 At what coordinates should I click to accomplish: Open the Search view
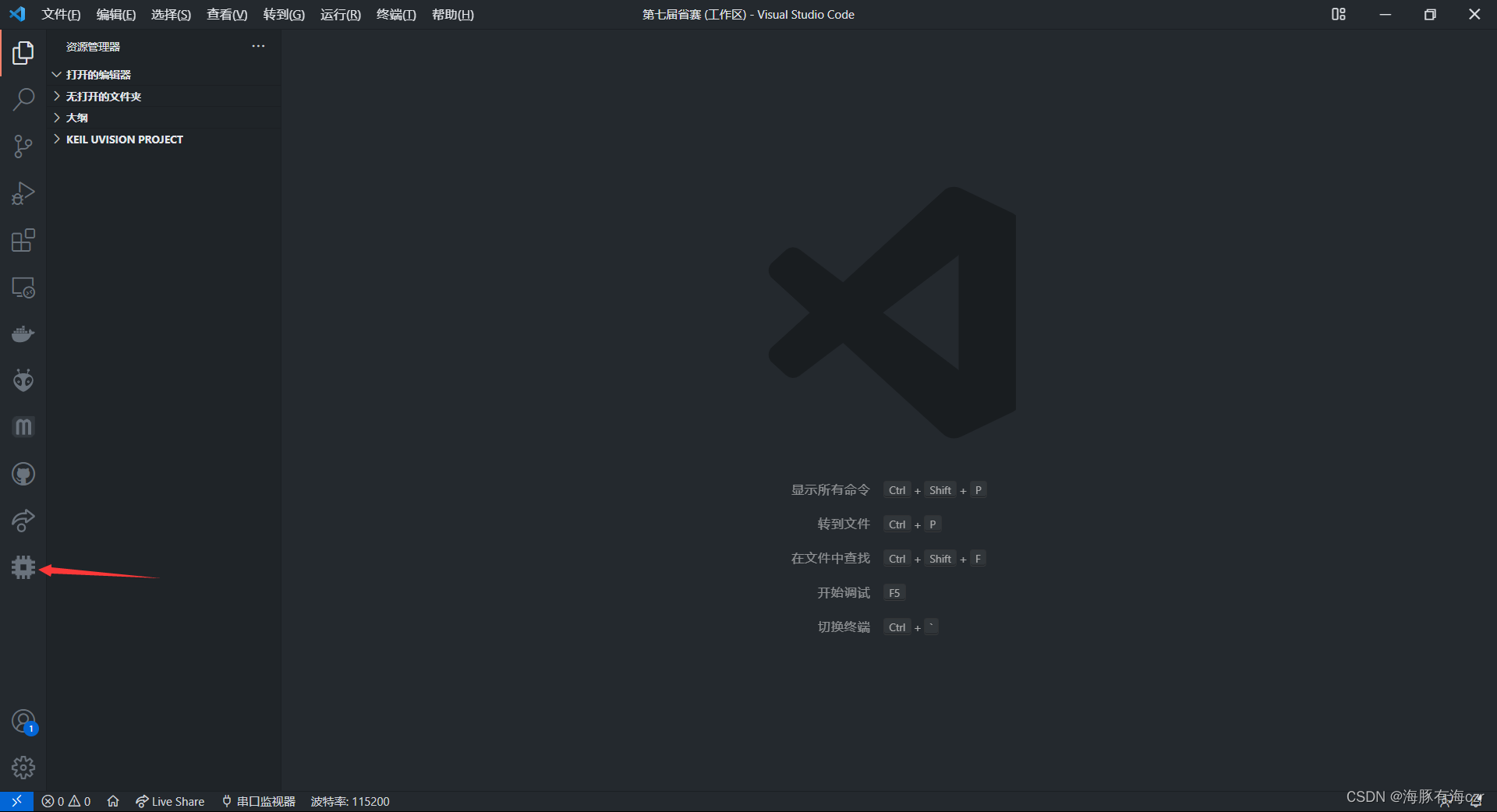pos(23,100)
